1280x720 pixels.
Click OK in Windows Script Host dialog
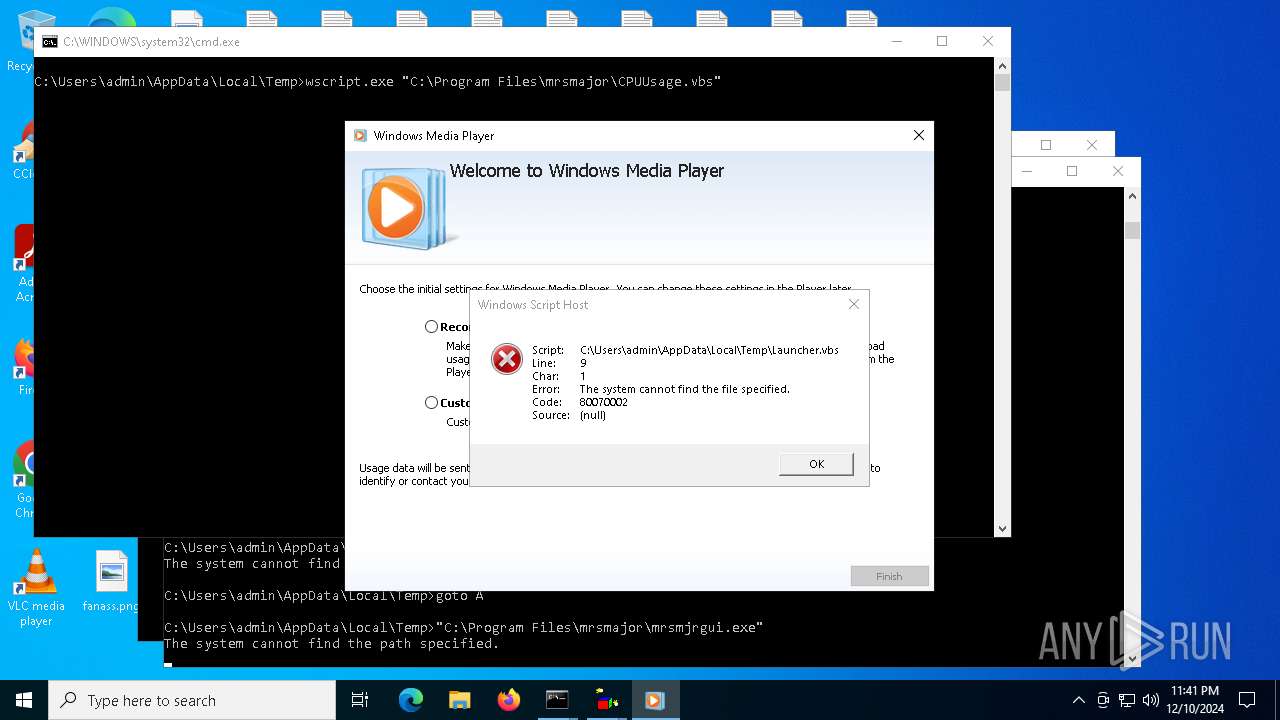(816, 464)
